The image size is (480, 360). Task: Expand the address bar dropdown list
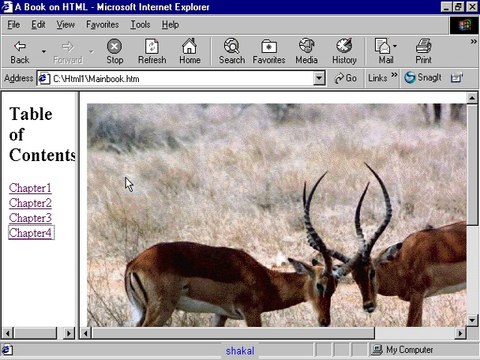click(x=319, y=78)
